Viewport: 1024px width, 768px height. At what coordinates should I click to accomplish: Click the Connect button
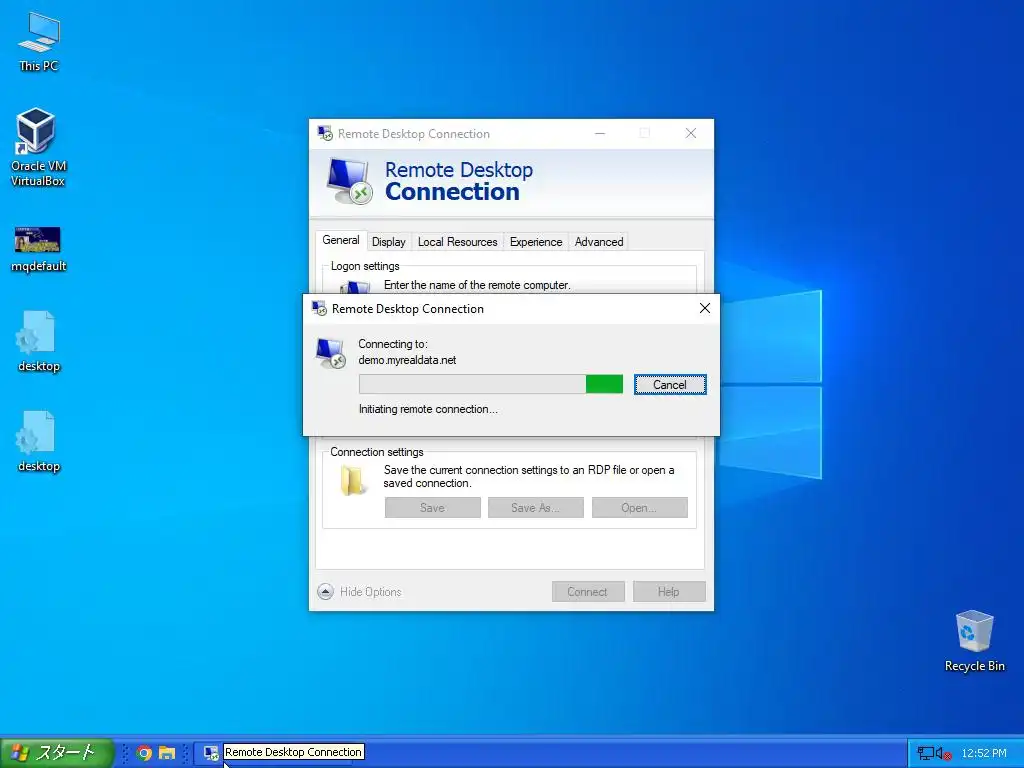point(588,592)
